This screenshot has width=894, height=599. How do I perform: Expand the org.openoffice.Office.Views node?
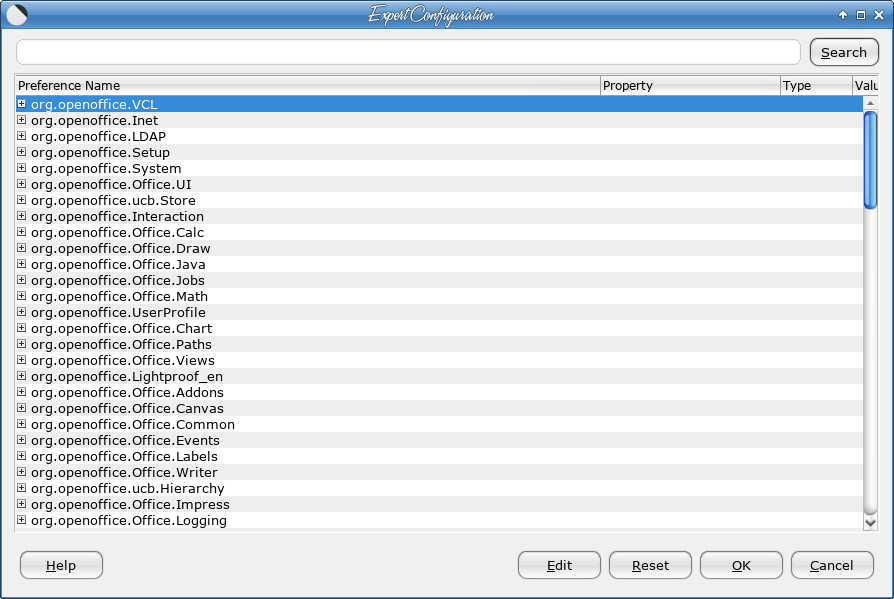click(x=22, y=360)
